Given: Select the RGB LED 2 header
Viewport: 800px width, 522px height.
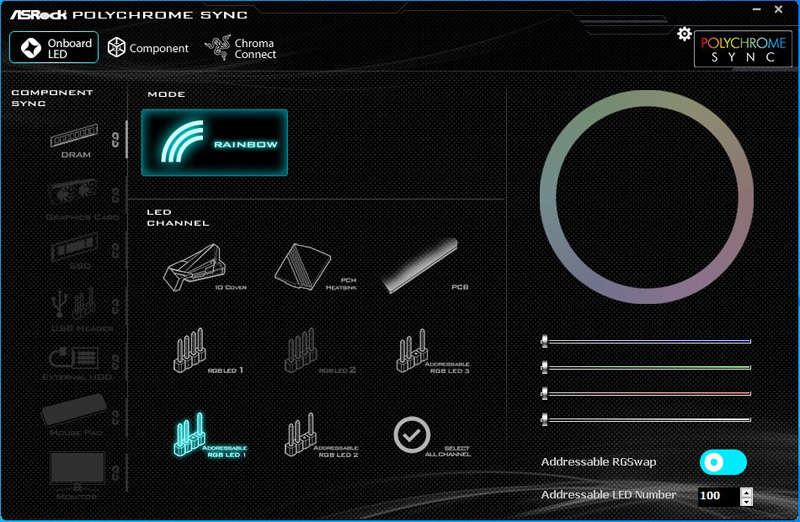Looking at the screenshot, I should (319, 351).
